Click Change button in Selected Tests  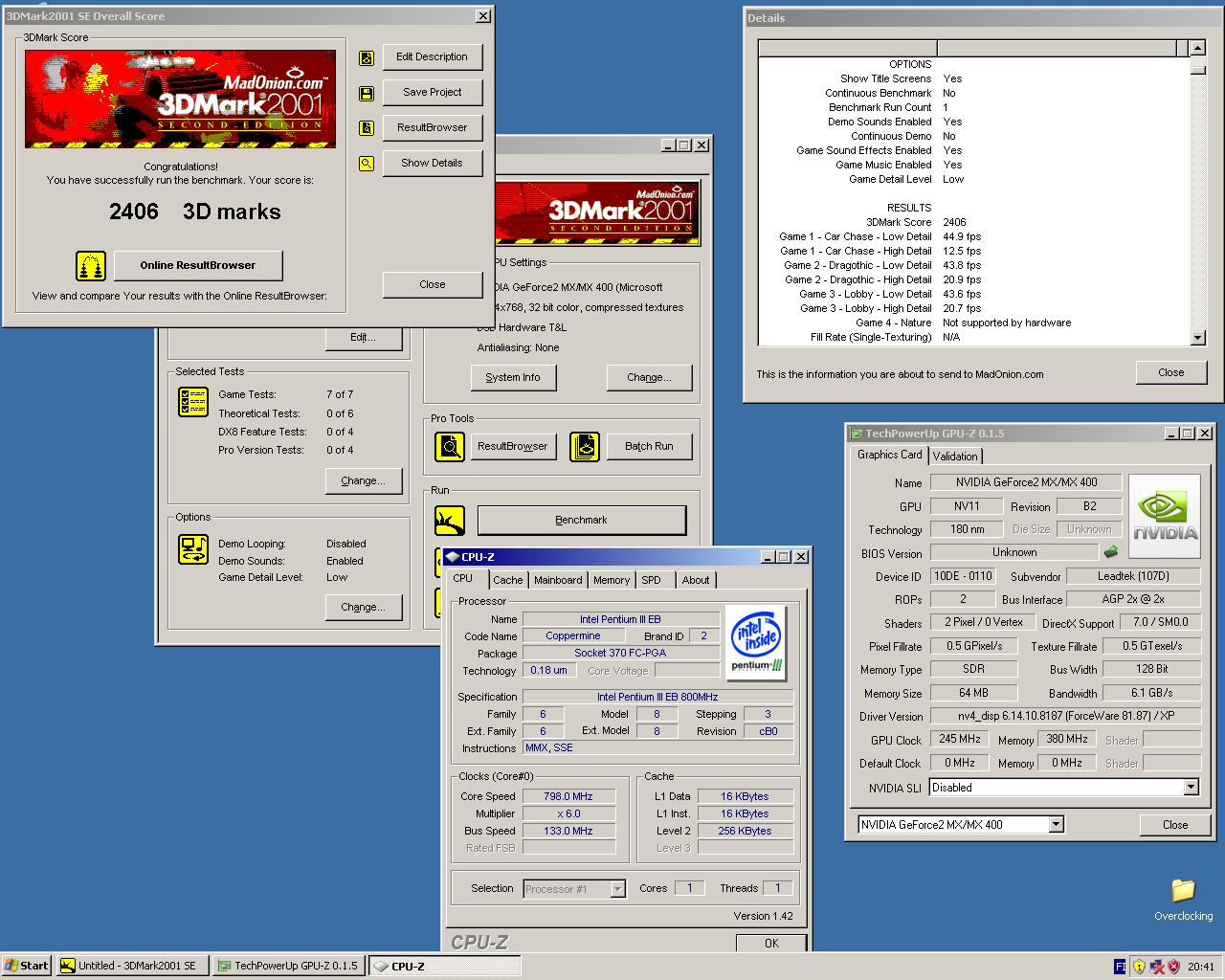point(363,481)
